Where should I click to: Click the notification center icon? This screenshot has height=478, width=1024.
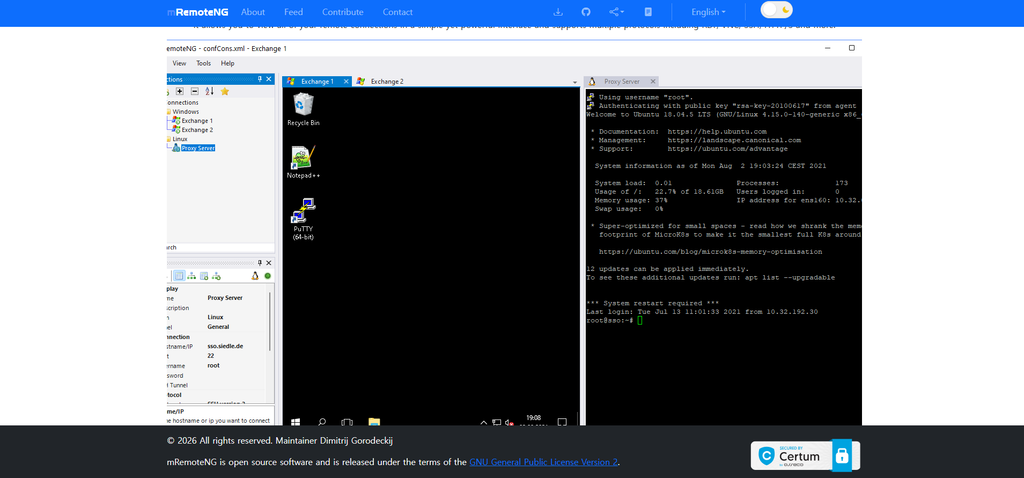pos(562,422)
